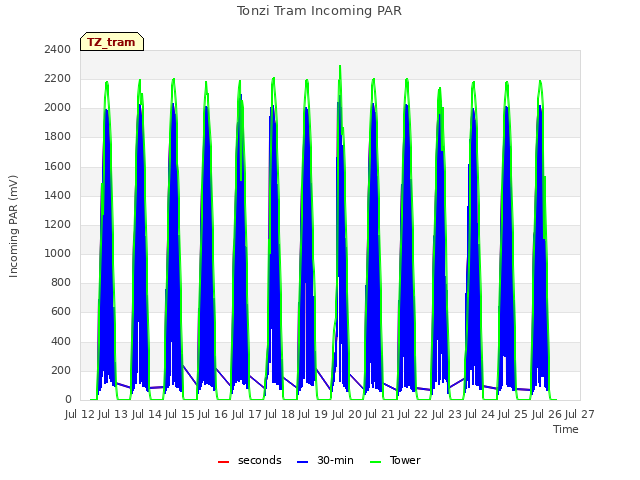
Task: Click the 'Tower' legend label
Action: tap(405, 460)
